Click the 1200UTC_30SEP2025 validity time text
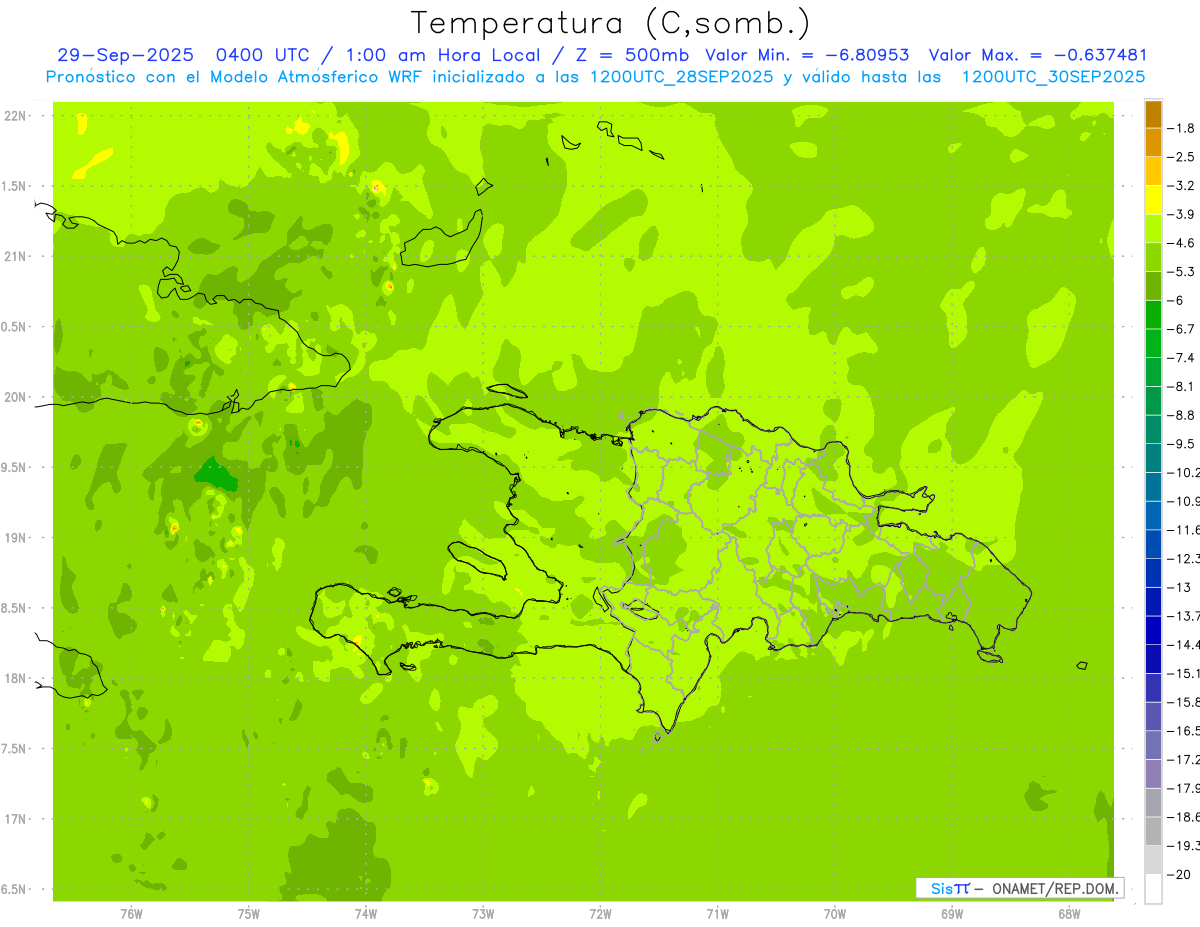 [1053, 76]
